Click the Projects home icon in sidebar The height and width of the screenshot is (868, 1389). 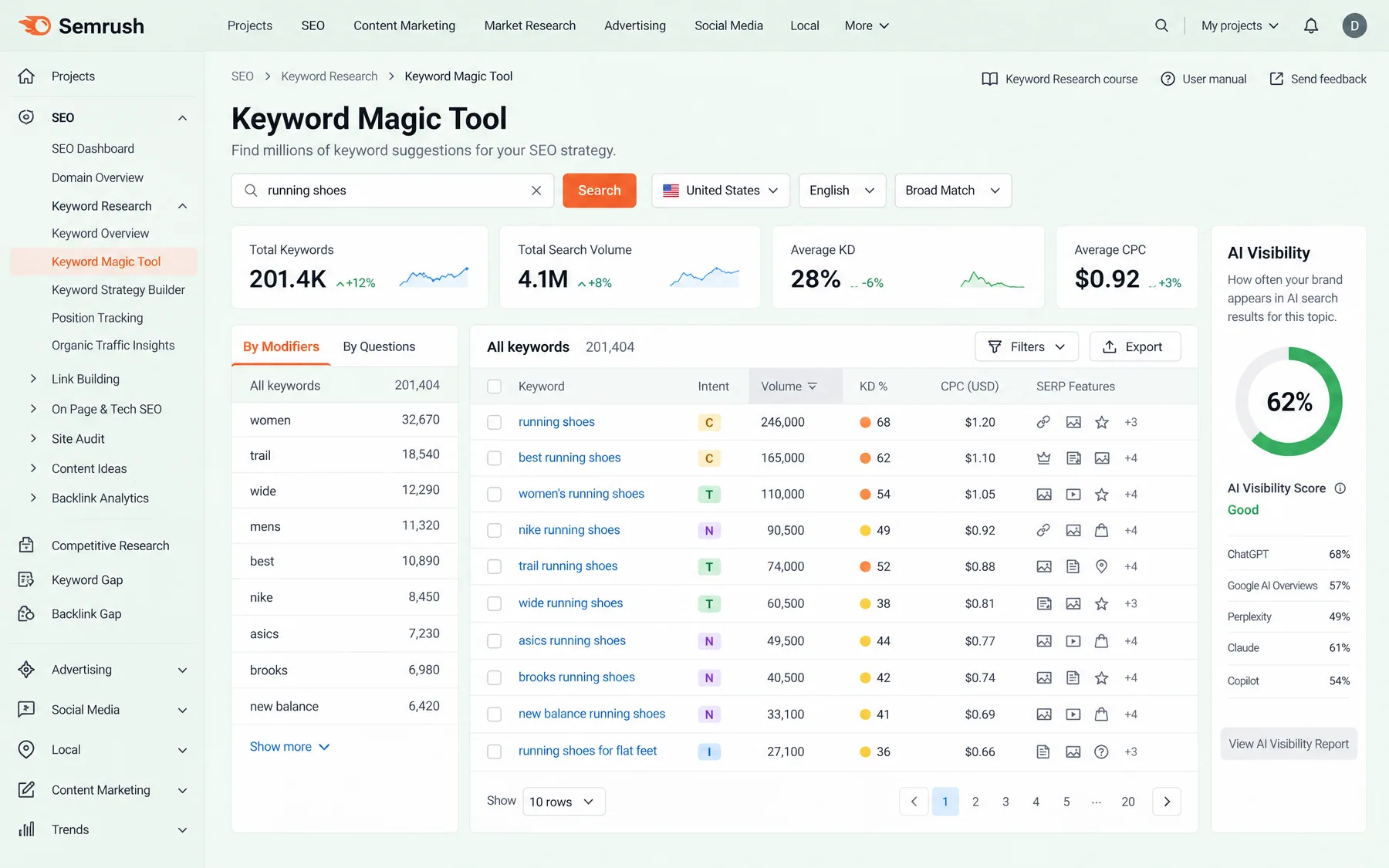point(26,76)
